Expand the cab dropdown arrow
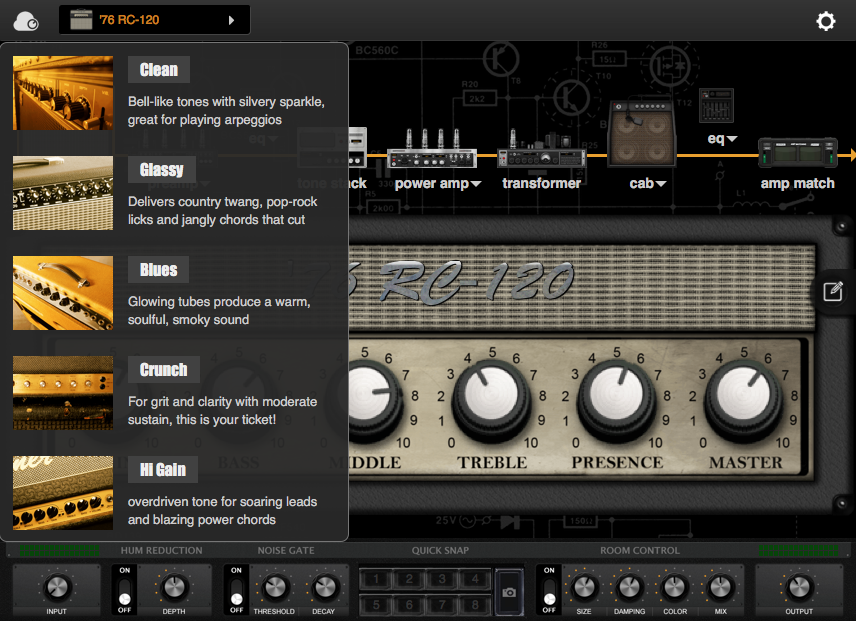The image size is (856, 621). [x=661, y=184]
